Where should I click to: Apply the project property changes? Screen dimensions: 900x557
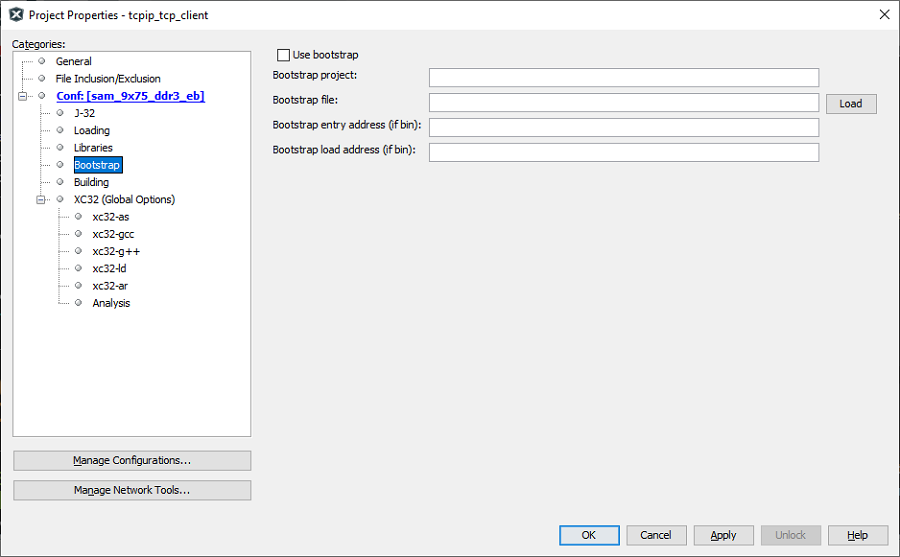point(723,535)
